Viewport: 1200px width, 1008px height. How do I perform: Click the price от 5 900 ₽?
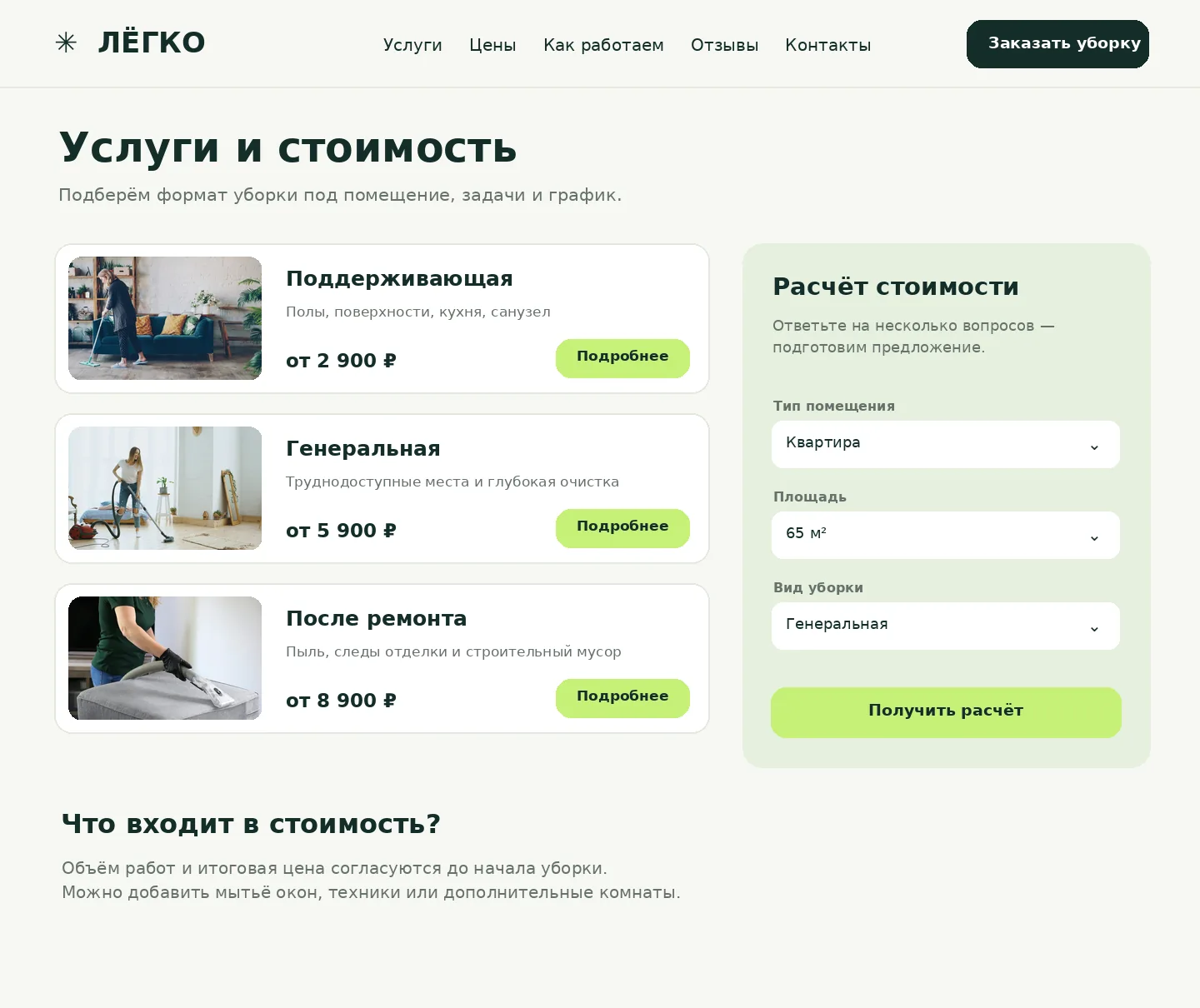[341, 531]
